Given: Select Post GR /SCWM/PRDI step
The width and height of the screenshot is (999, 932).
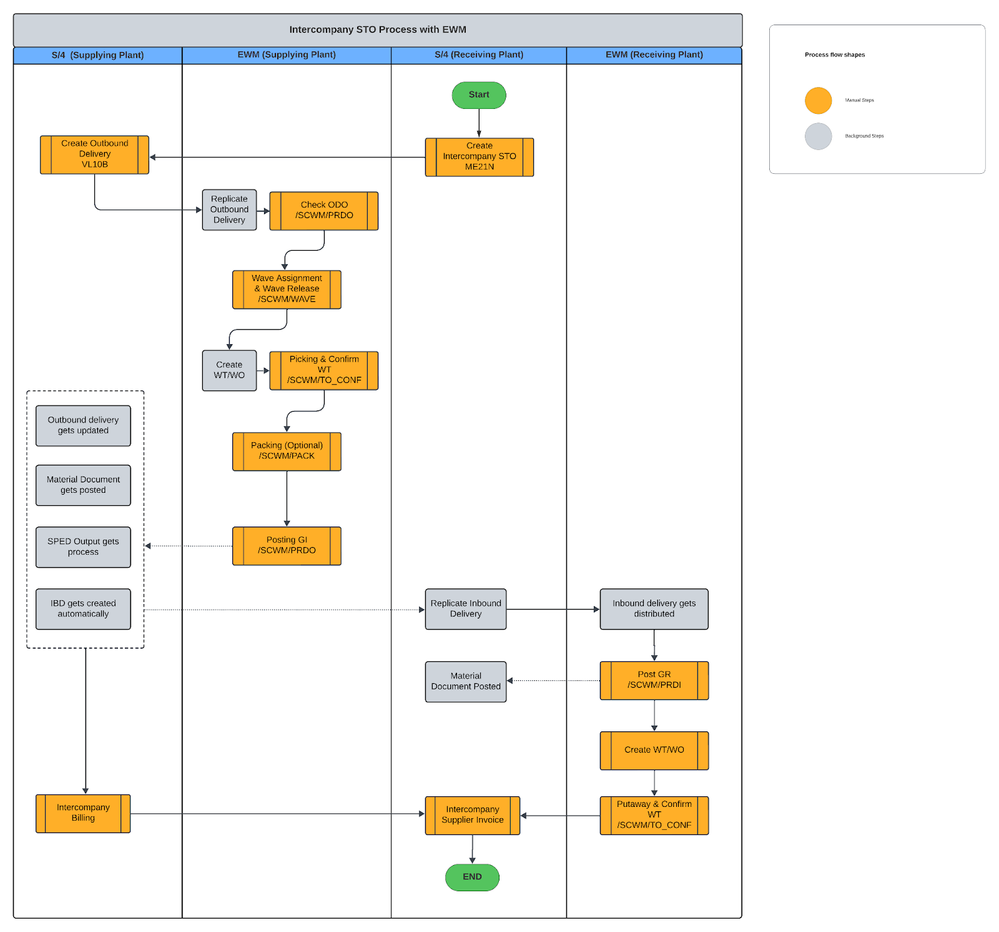Looking at the screenshot, I should tap(654, 680).
